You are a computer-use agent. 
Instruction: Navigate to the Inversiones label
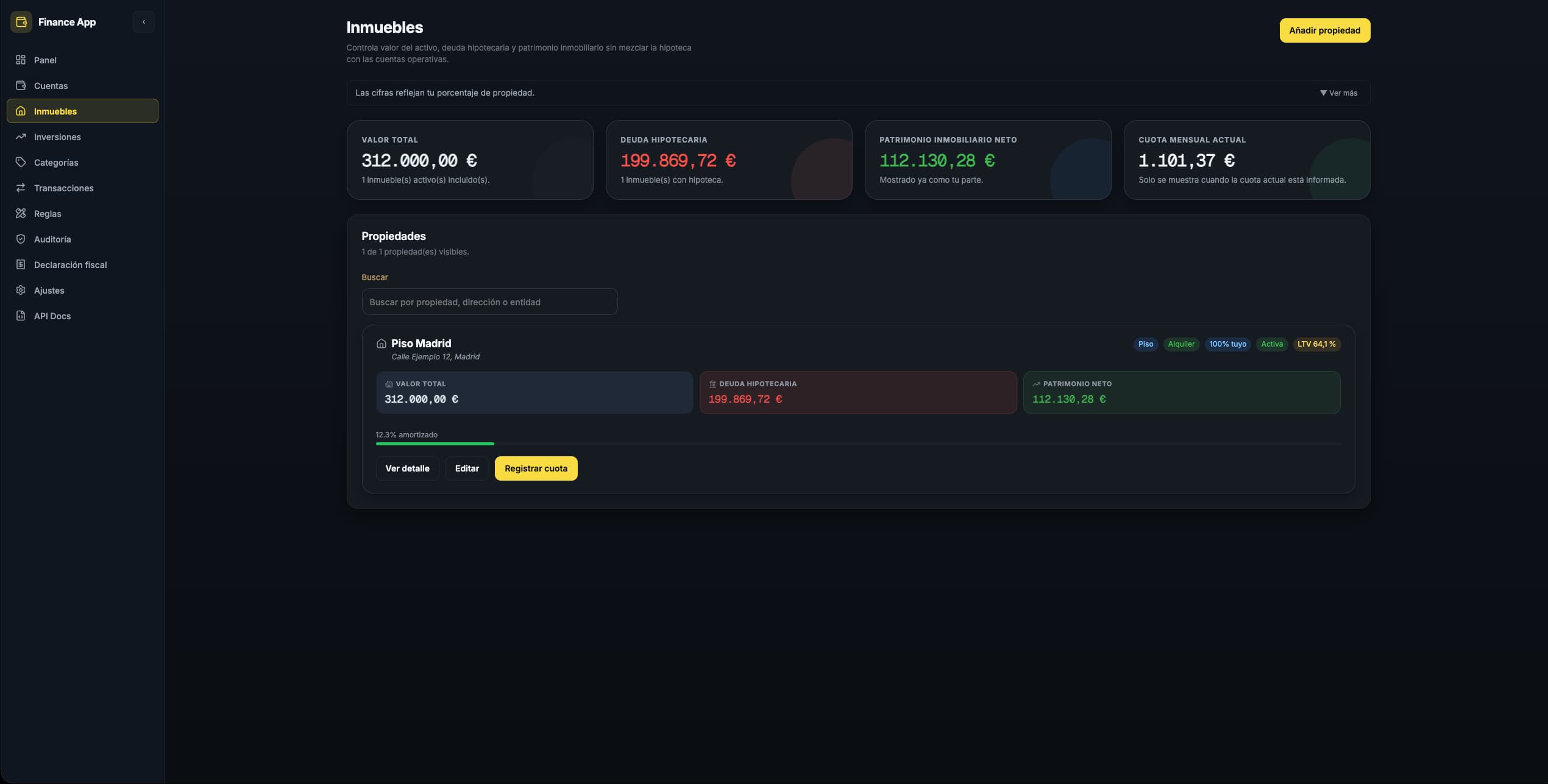click(x=57, y=137)
